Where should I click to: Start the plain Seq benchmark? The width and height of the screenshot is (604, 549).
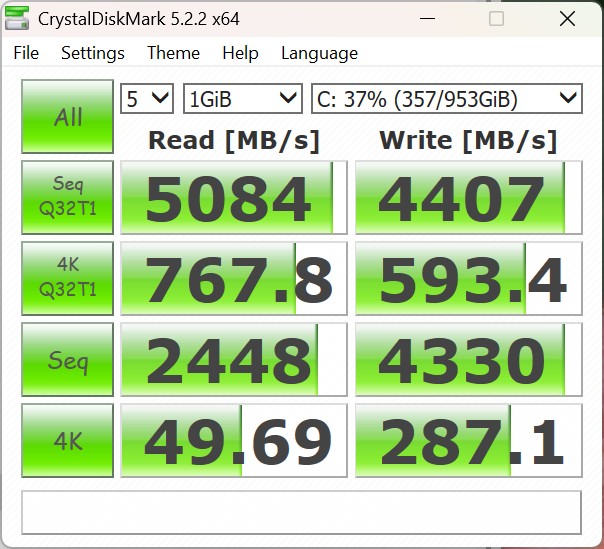(x=67, y=359)
